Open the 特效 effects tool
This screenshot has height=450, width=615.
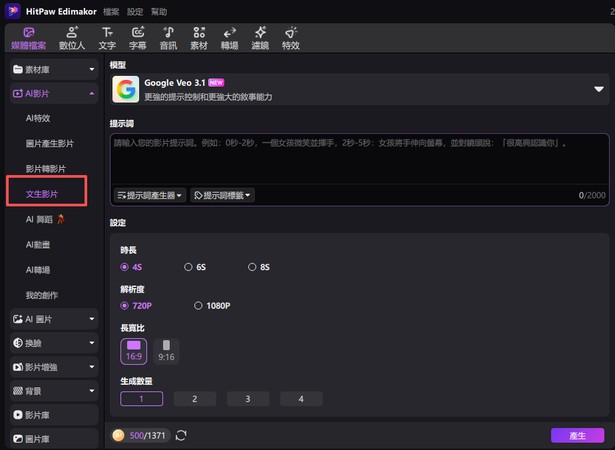291,38
